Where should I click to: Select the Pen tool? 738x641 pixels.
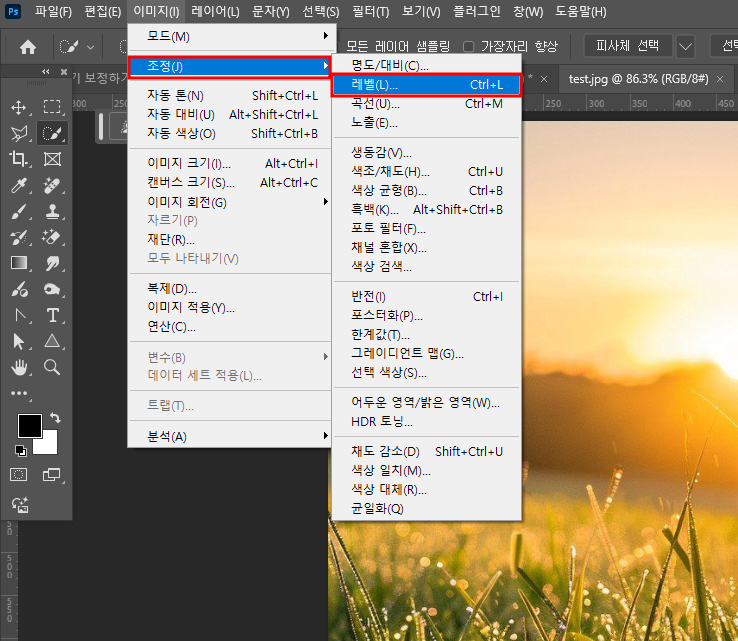coord(19,315)
